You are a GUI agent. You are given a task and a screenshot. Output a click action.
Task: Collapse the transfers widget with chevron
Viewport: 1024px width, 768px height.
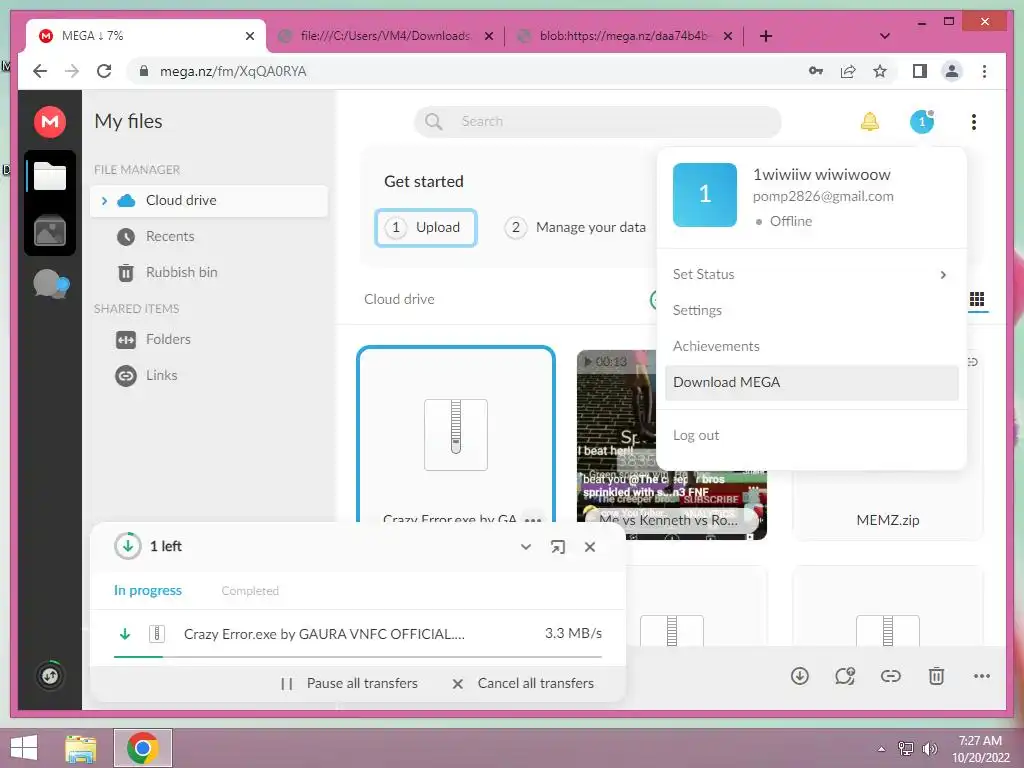coord(526,547)
